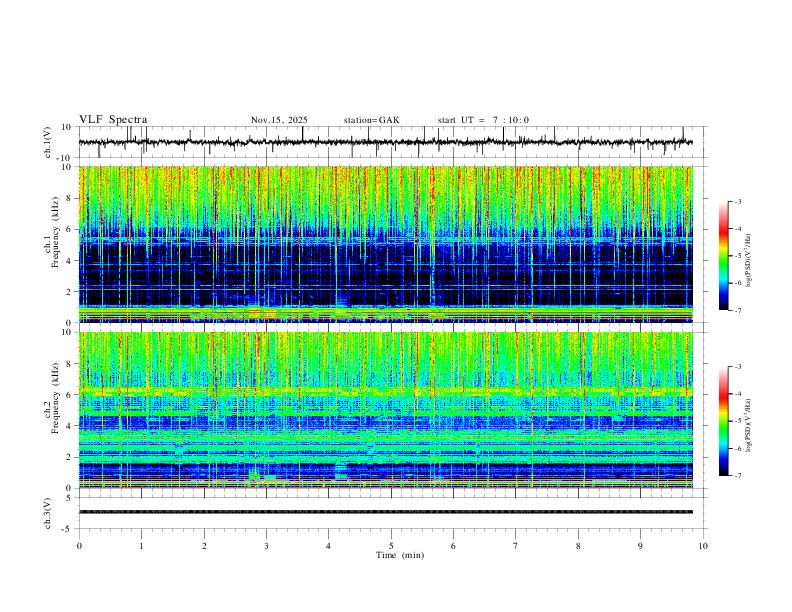Click the ch.1 voltage waveform trace
Viewport: 792px width, 612px height.
coord(385,142)
